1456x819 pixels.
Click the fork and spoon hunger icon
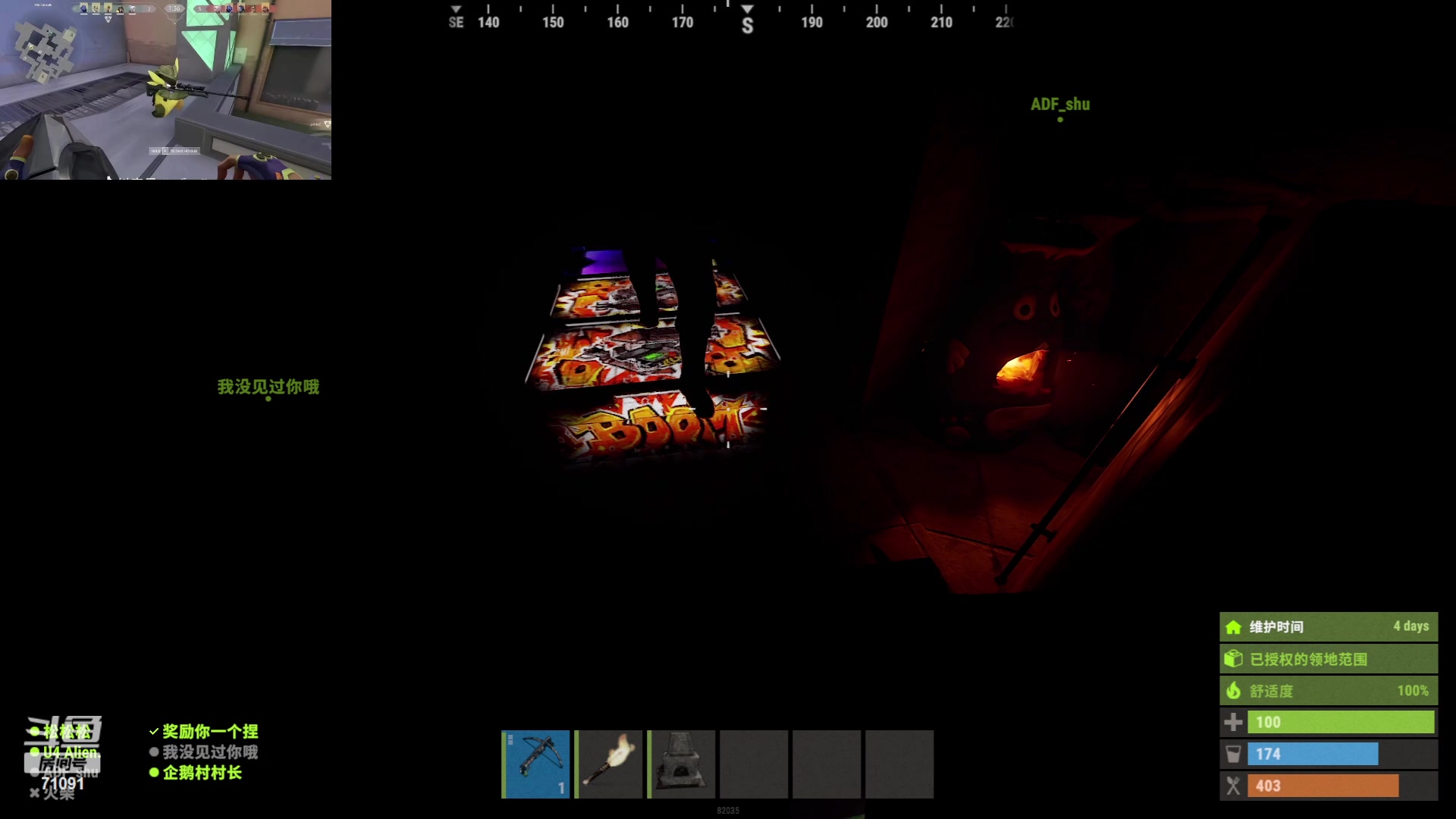[x=1234, y=786]
